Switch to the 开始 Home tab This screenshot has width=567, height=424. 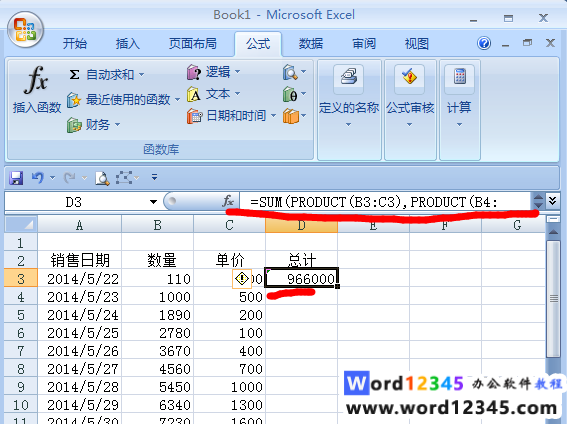click(75, 44)
